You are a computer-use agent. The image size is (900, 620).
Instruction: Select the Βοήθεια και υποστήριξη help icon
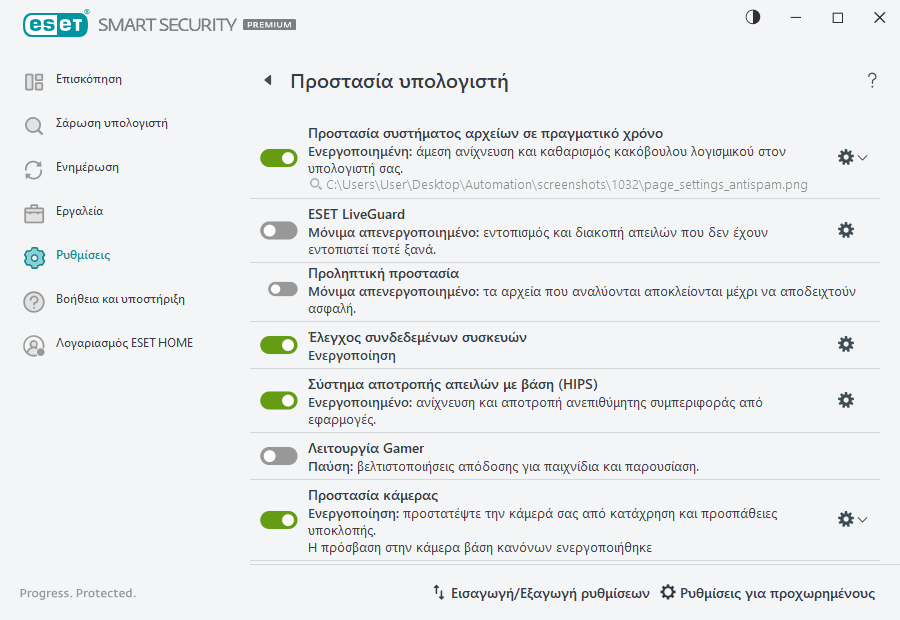click(33, 299)
